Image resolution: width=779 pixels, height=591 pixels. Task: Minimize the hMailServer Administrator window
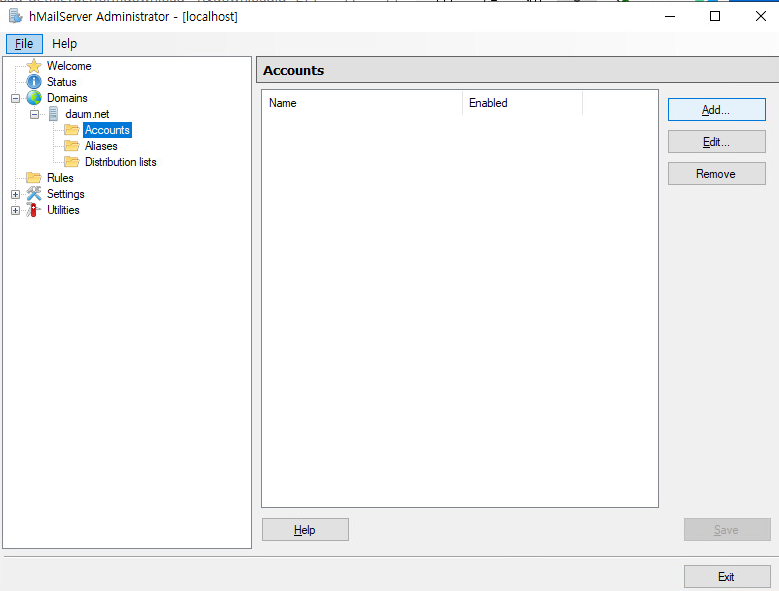[x=670, y=16]
